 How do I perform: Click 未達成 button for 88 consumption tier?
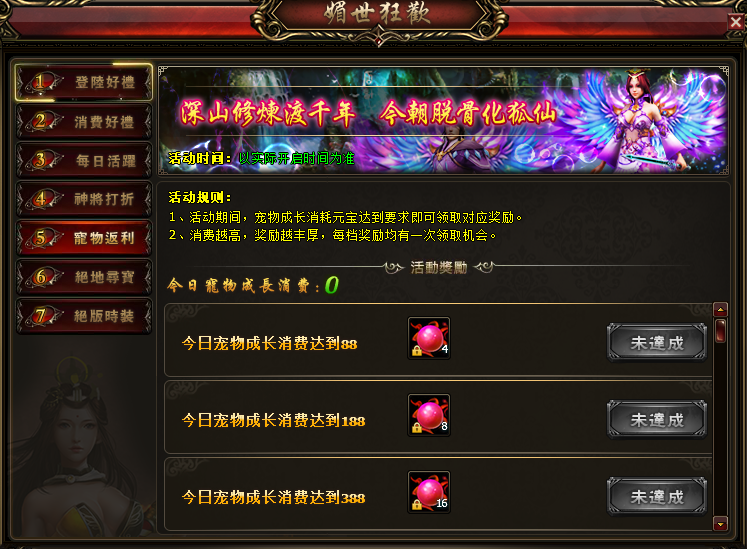click(657, 342)
